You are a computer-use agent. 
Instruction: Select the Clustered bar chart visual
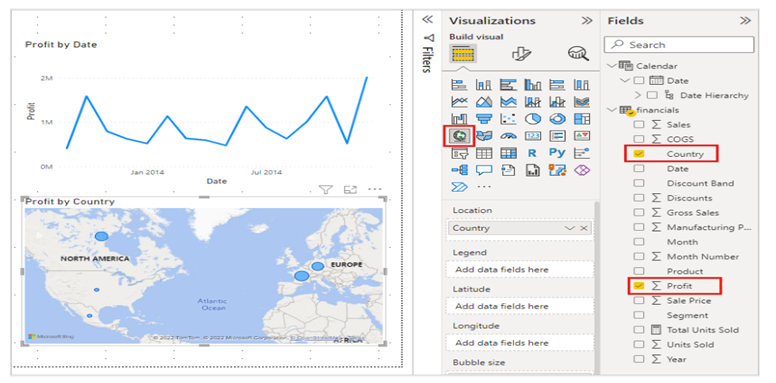click(x=508, y=85)
